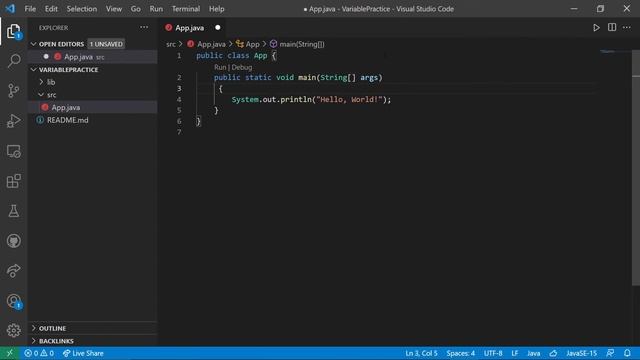Open the Run and Debug view
Viewport: 640px width, 360px height.
(13, 121)
